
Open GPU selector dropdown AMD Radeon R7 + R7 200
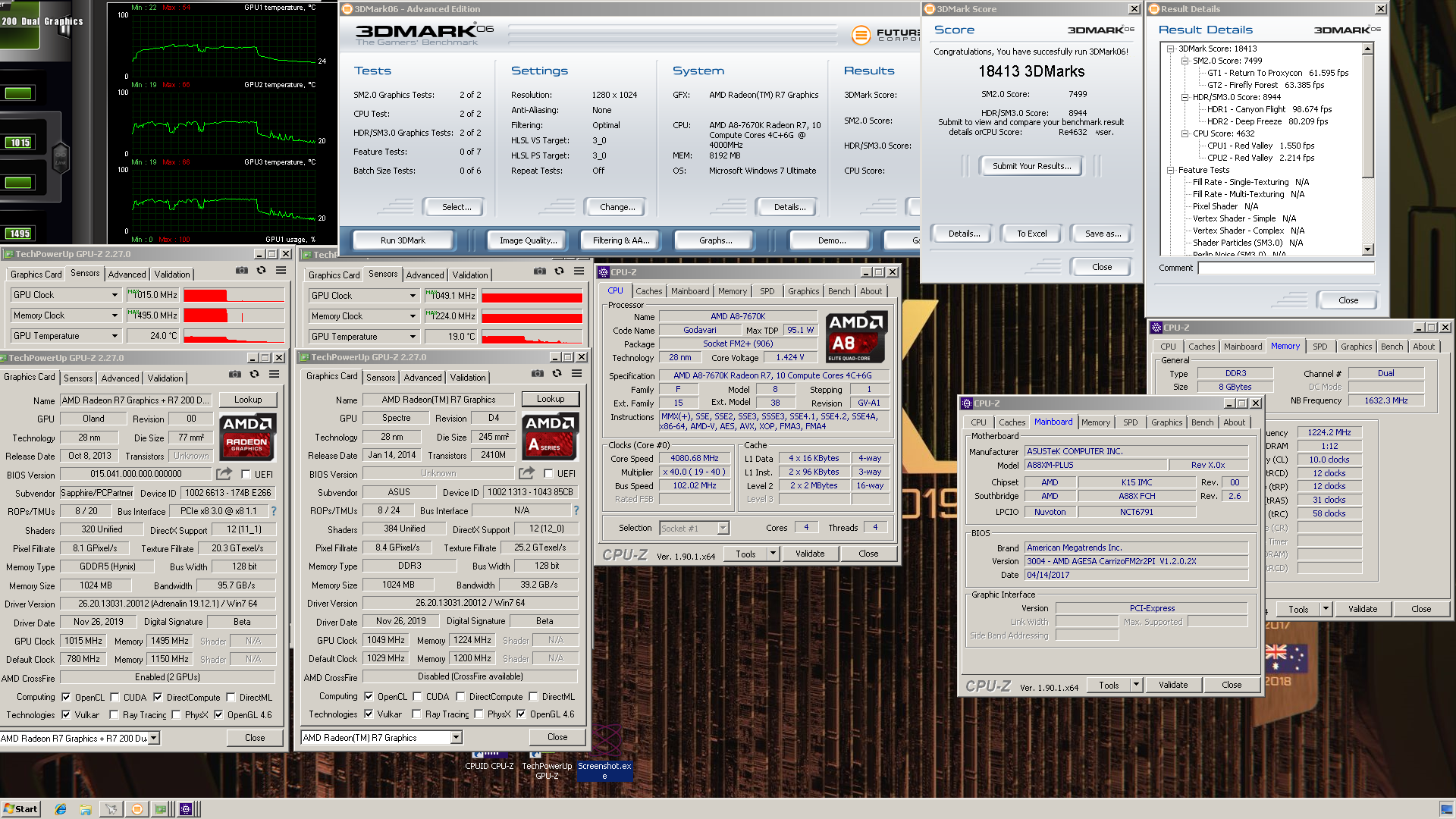[x=154, y=738]
